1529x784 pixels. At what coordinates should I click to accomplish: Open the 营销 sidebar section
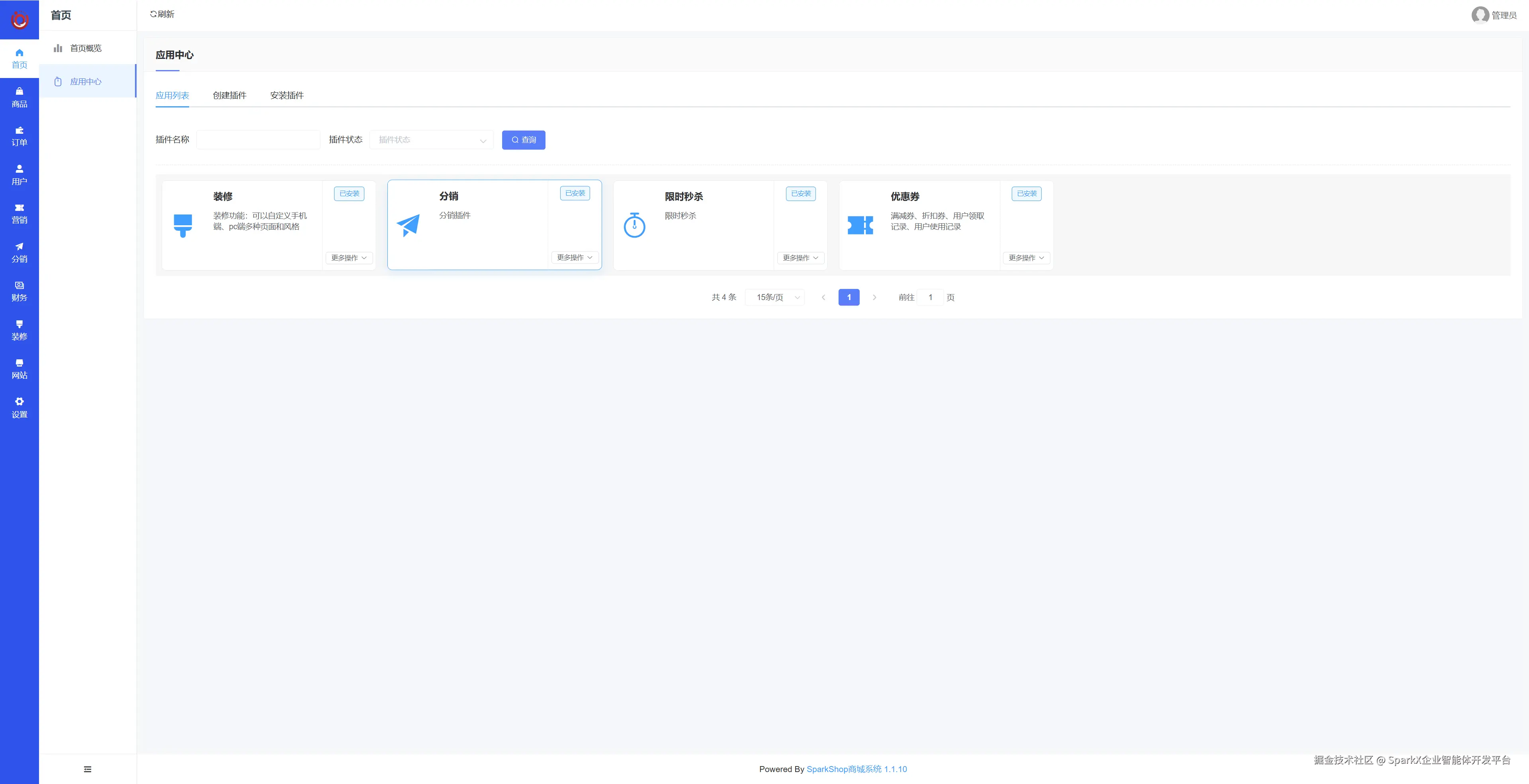[19, 213]
